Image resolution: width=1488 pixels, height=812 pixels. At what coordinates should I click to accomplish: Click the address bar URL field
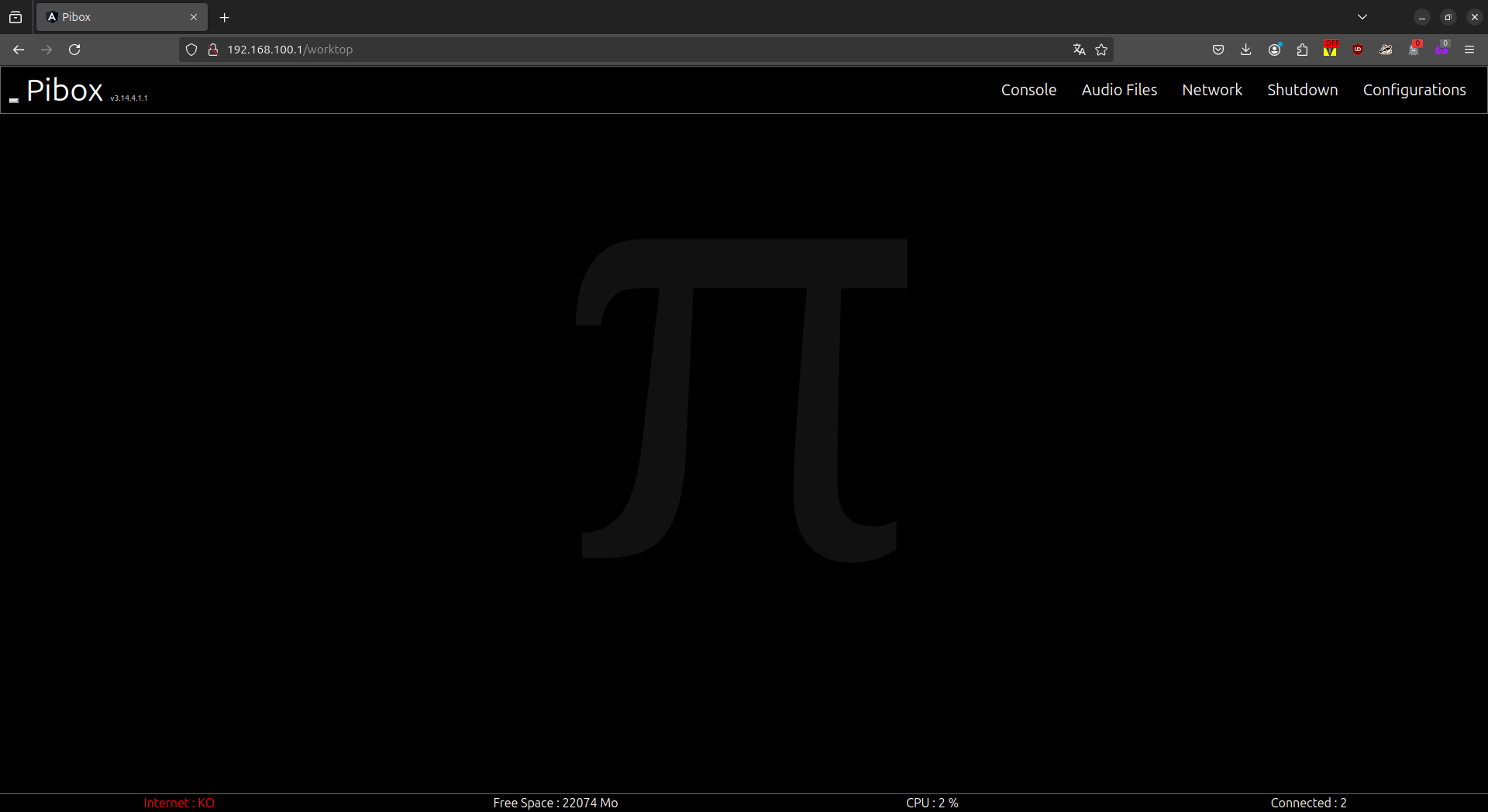[x=620, y=50]
